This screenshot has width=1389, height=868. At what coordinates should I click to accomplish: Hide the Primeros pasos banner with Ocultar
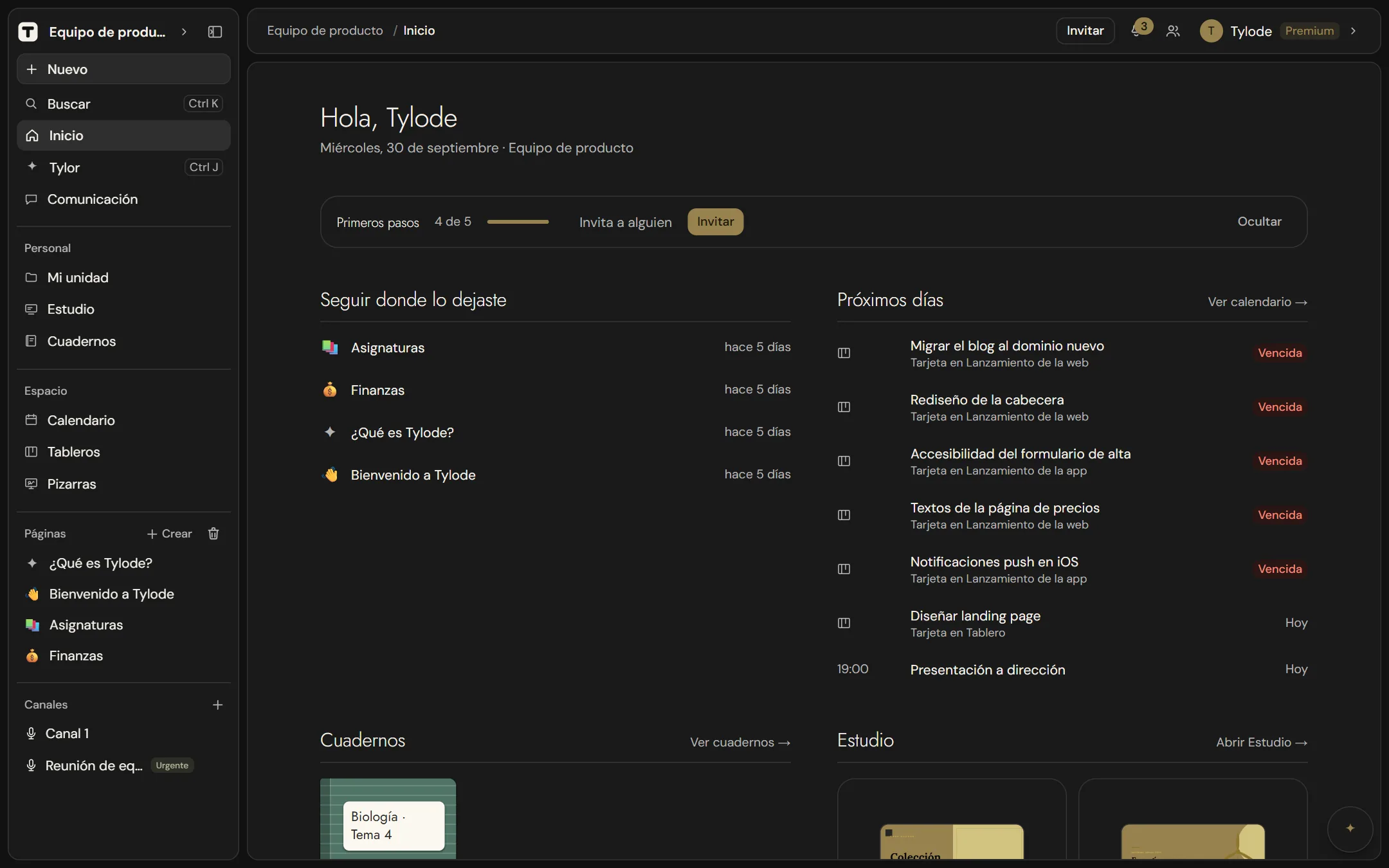(1259, 222)
